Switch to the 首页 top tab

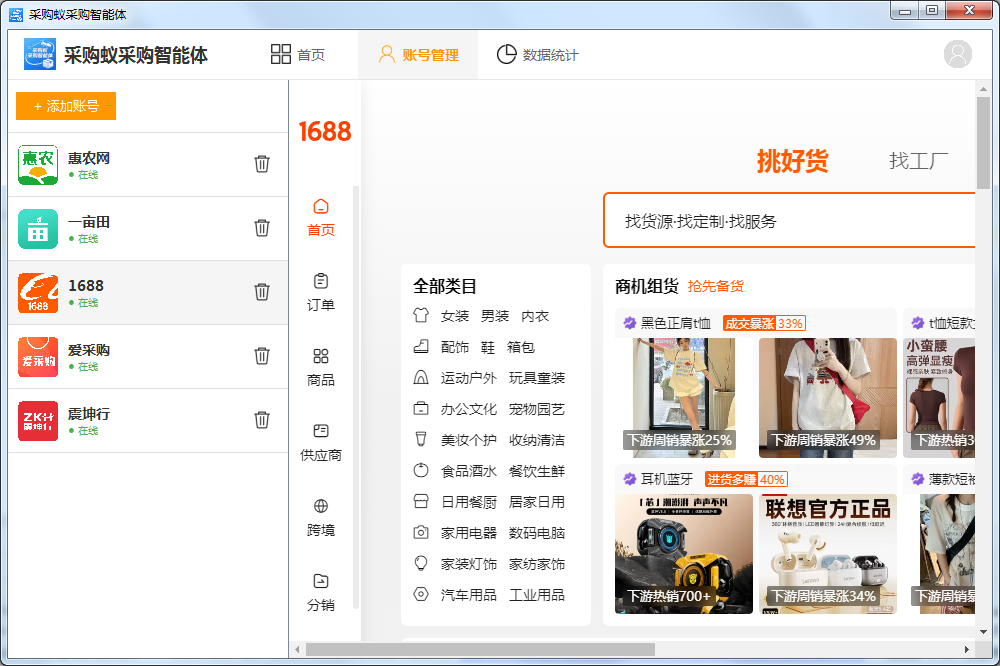[x=298, y=55]
